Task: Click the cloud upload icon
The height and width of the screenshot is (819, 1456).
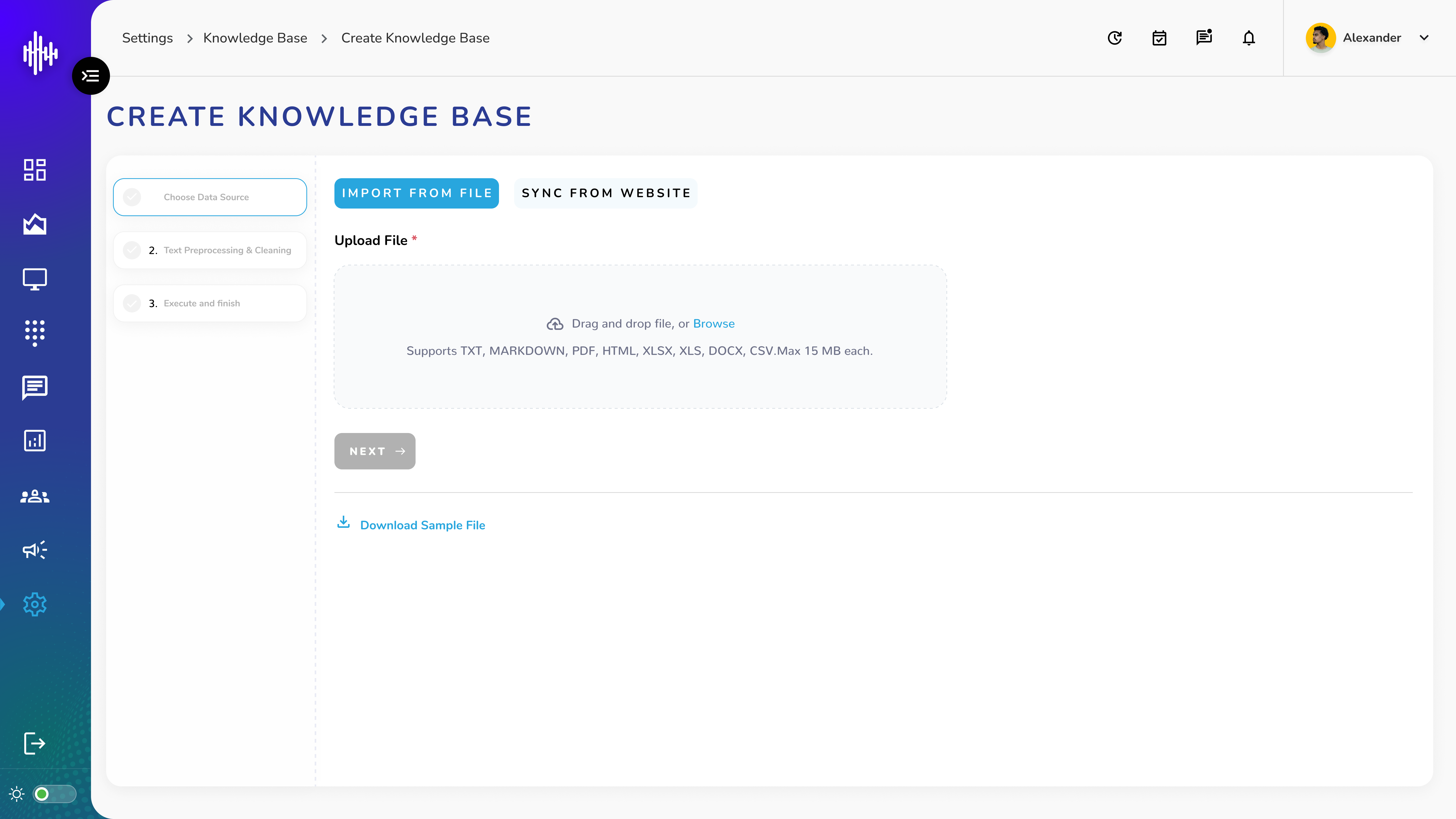Action: [555, 324]
